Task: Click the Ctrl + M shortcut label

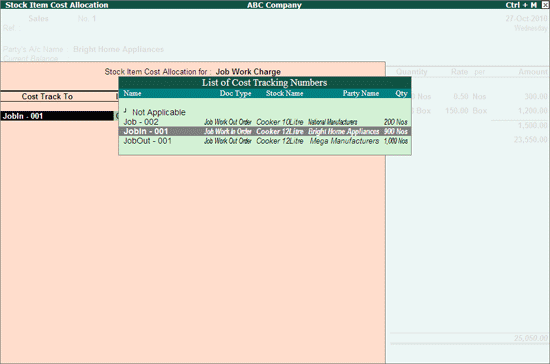Action: tap(521, 5)
